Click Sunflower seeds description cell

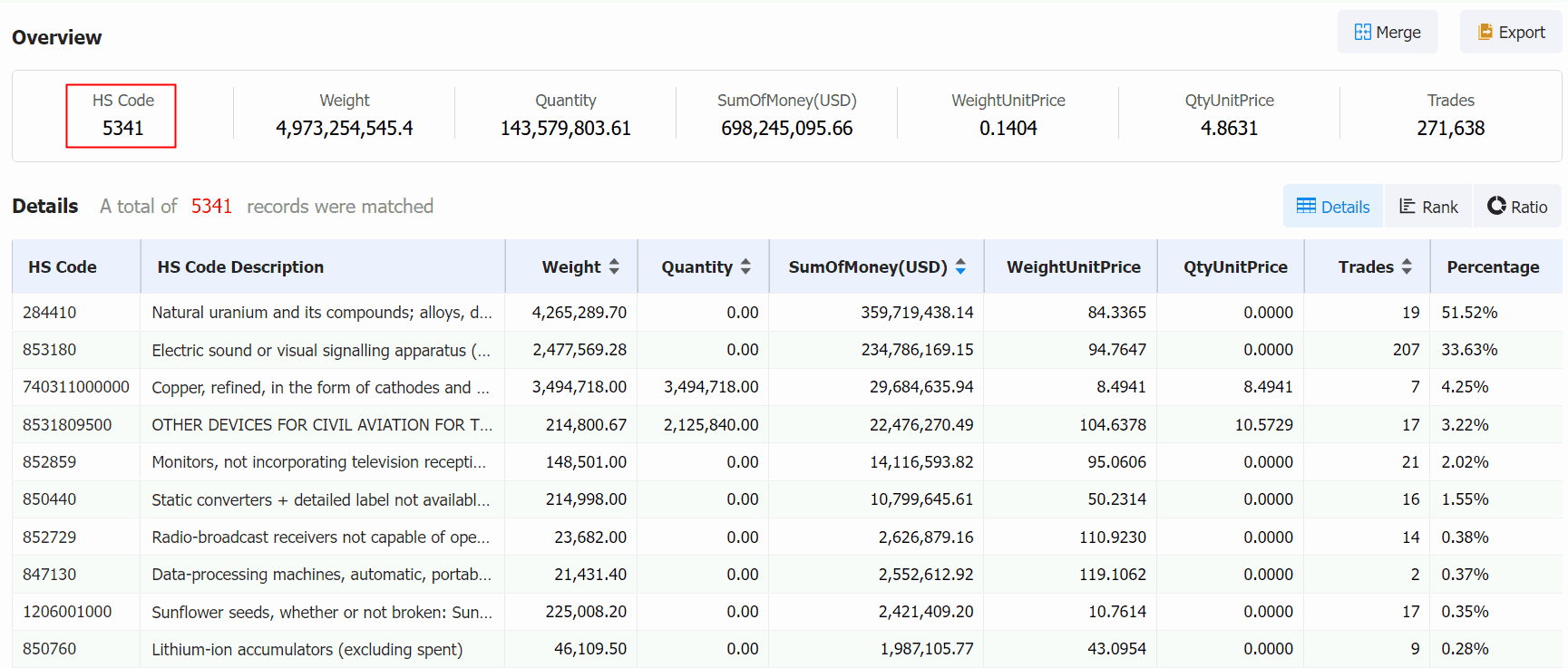322,613
